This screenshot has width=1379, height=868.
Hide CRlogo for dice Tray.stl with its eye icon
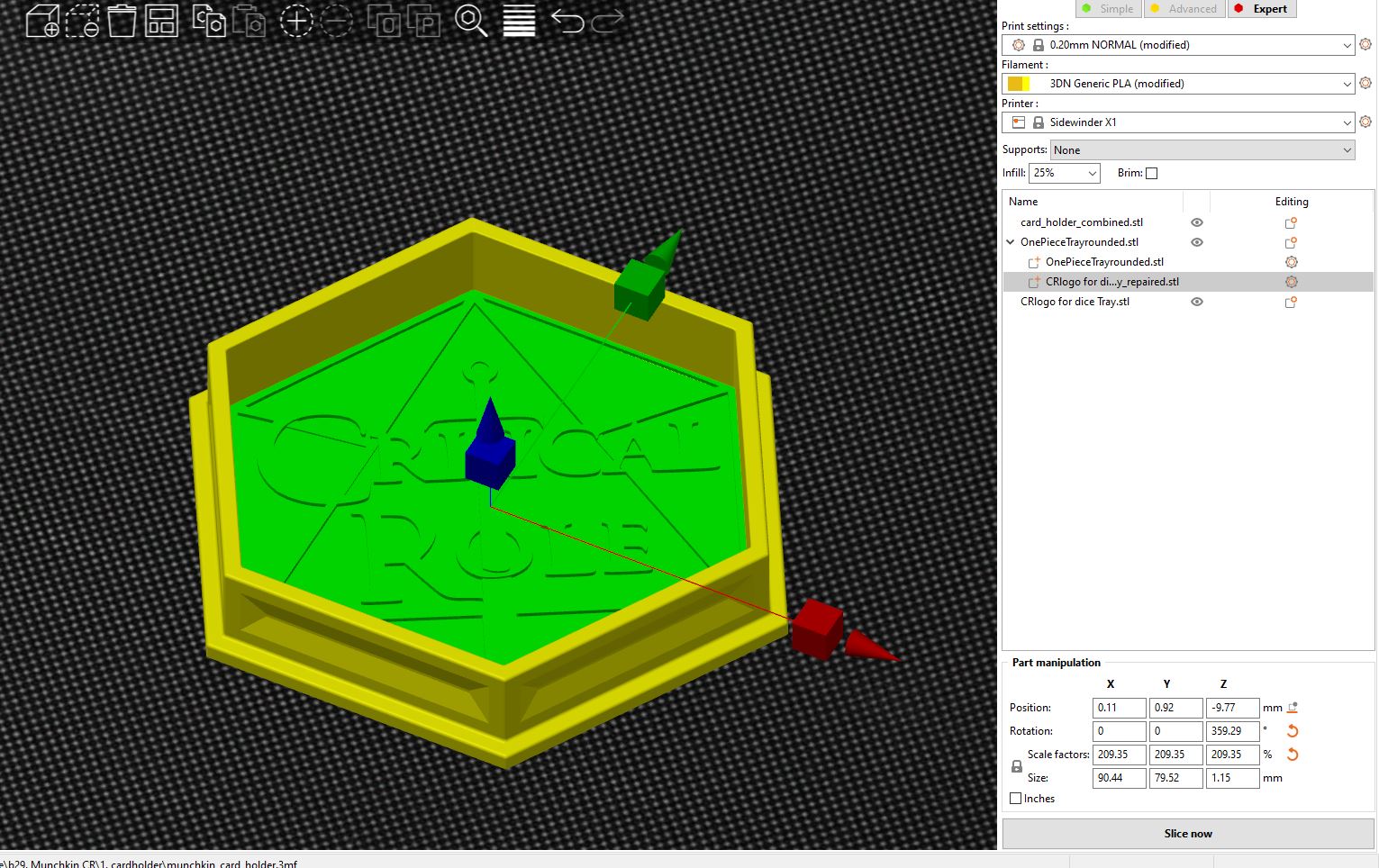click(1197, 302)
